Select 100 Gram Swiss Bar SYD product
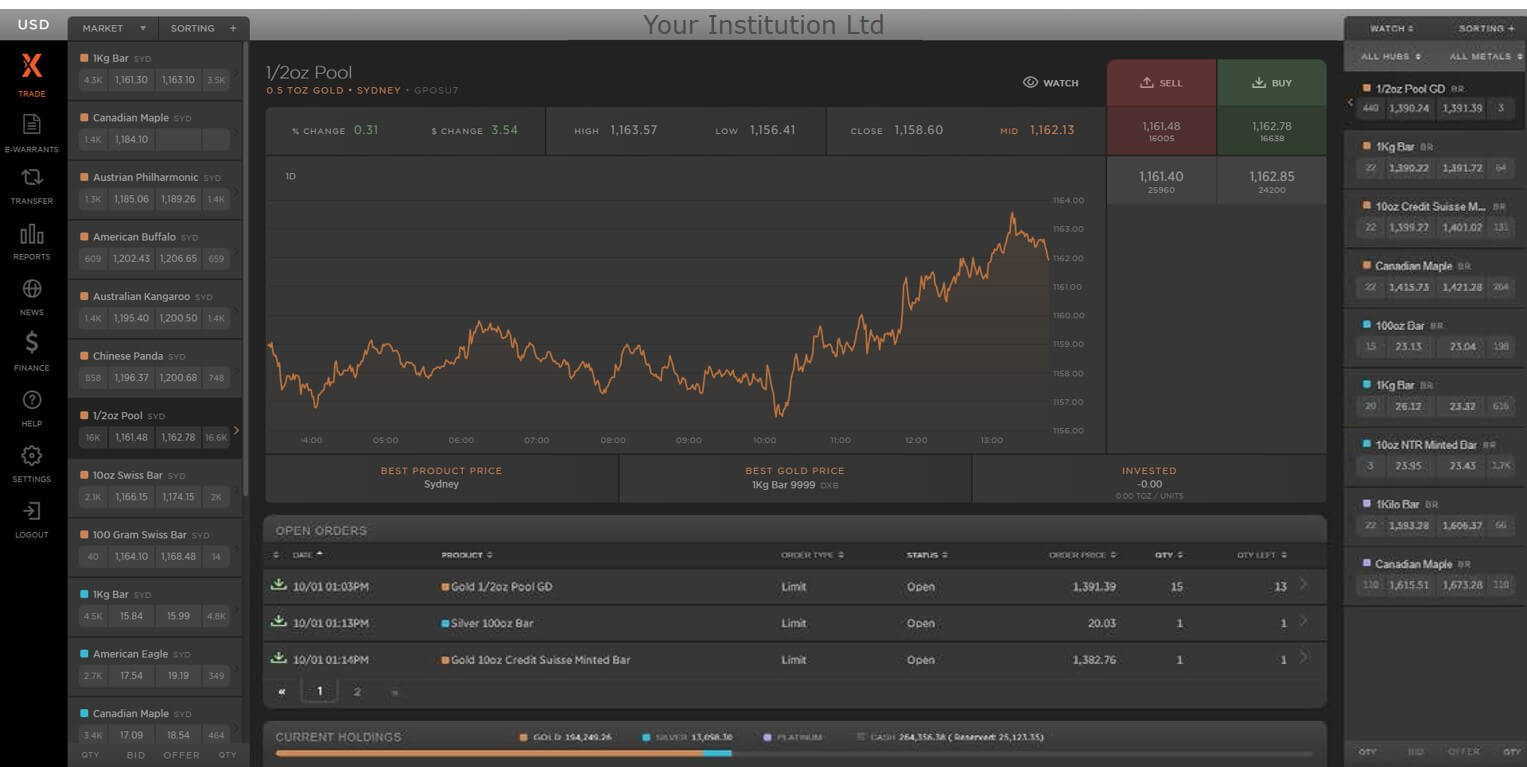 [154, 547]
